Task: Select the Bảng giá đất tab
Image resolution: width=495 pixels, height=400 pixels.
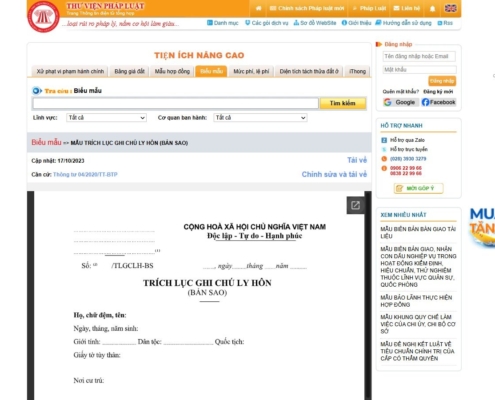Action: tap(129, 71)
